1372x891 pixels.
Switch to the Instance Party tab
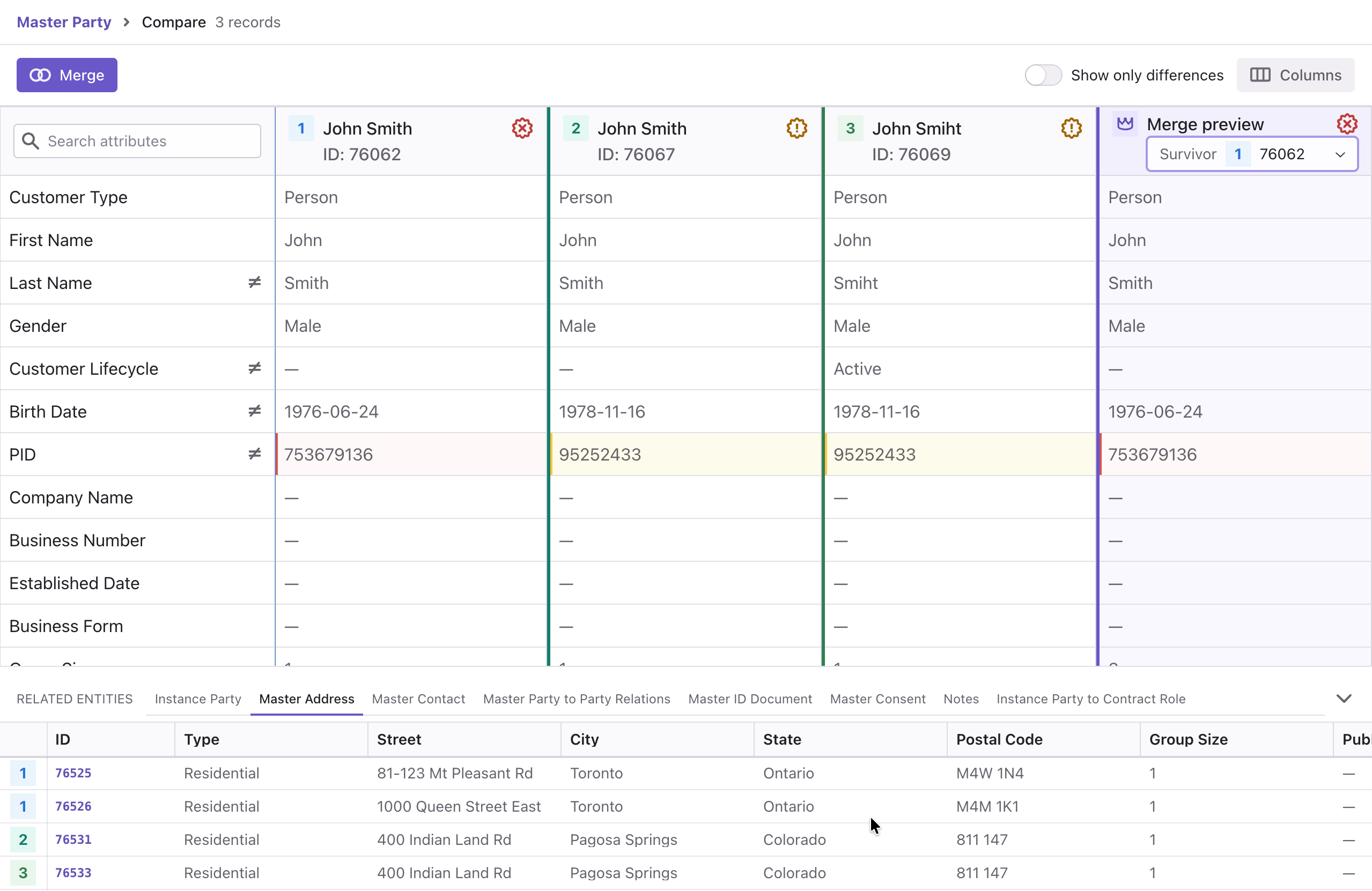198,699
